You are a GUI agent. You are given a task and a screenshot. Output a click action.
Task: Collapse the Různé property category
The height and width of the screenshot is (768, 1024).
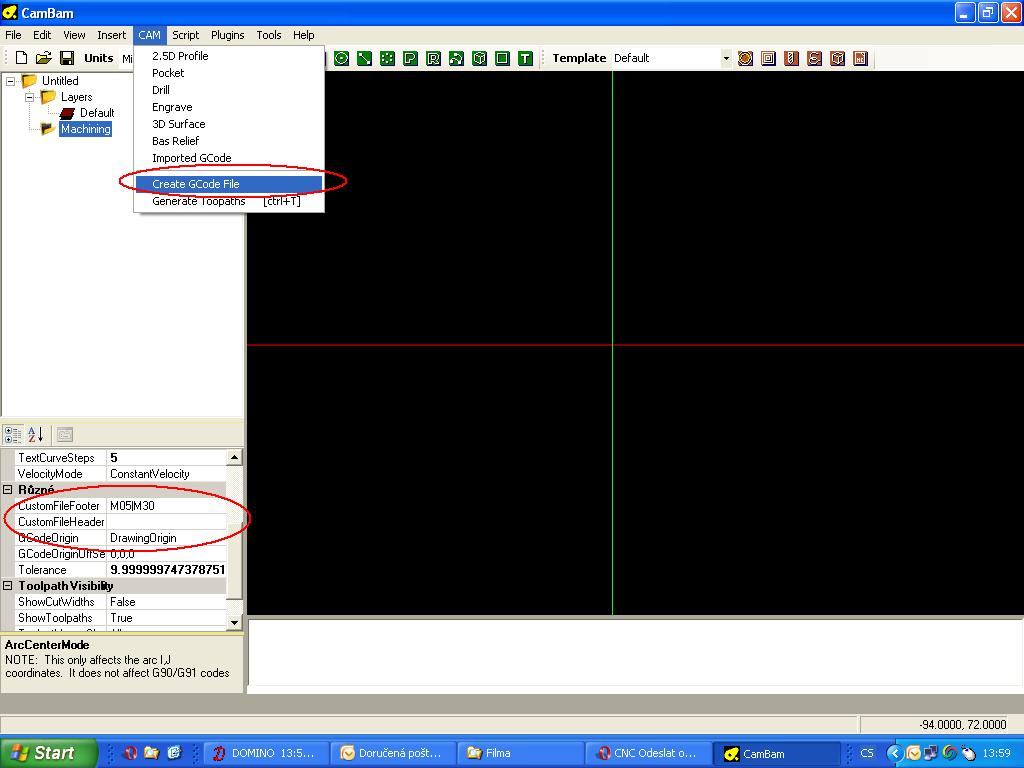8,490
